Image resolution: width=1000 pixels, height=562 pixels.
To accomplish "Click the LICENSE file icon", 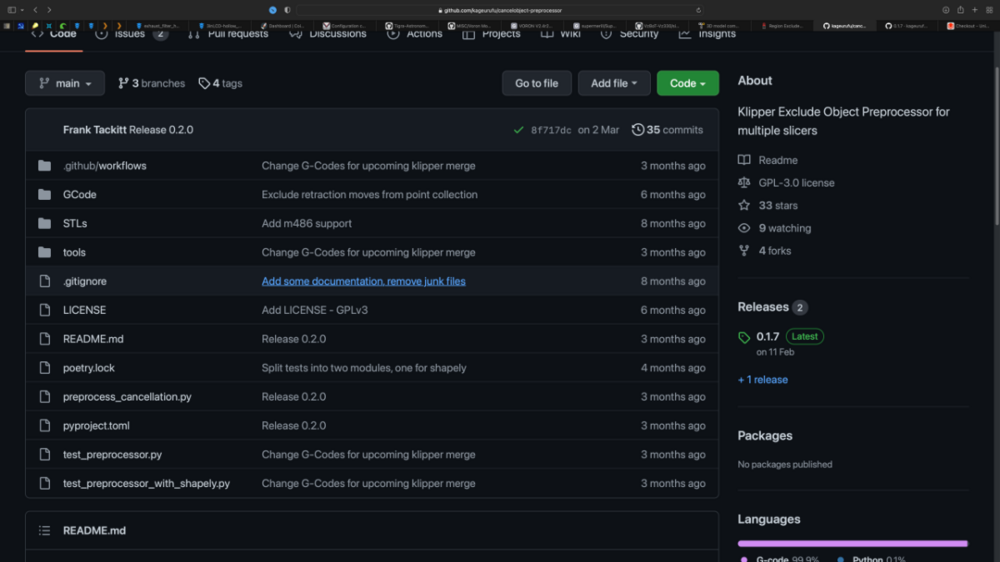I will pos(45,309).
